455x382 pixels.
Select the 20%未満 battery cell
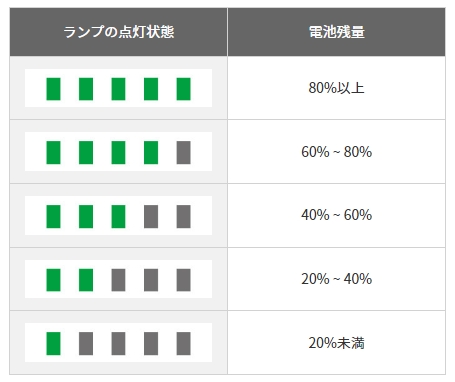click(x=337, y=343)
